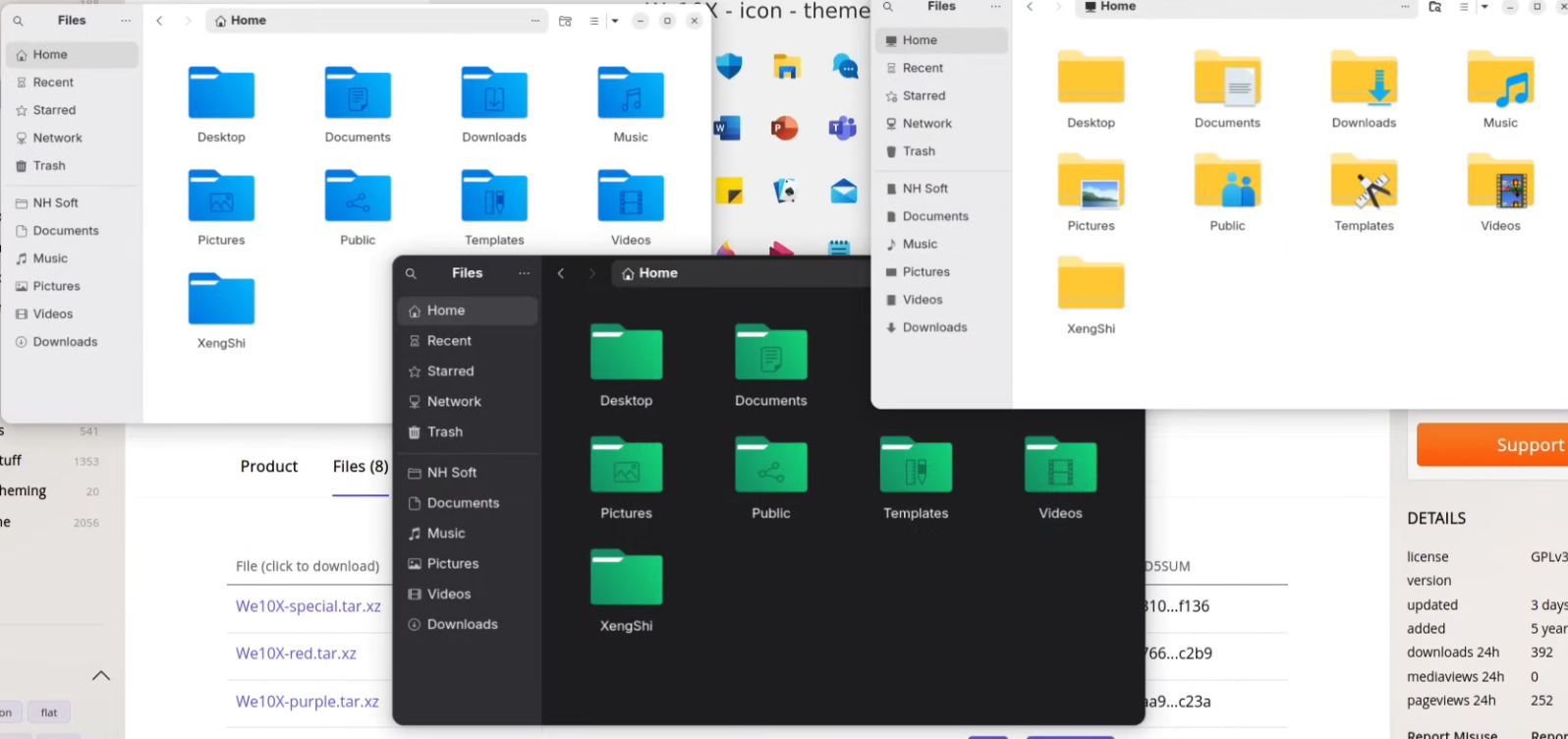Viewport: 1568px width, 739px height.
Task: Download the We10X-special.tar.xz file
Action: (x=308, y=606)
